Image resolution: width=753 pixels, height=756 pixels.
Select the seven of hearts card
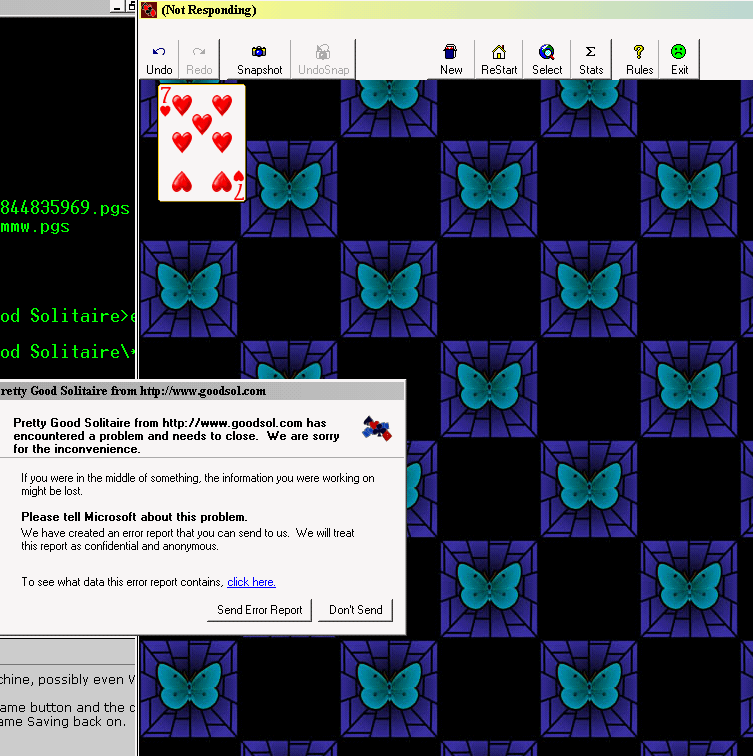(202, 143)
